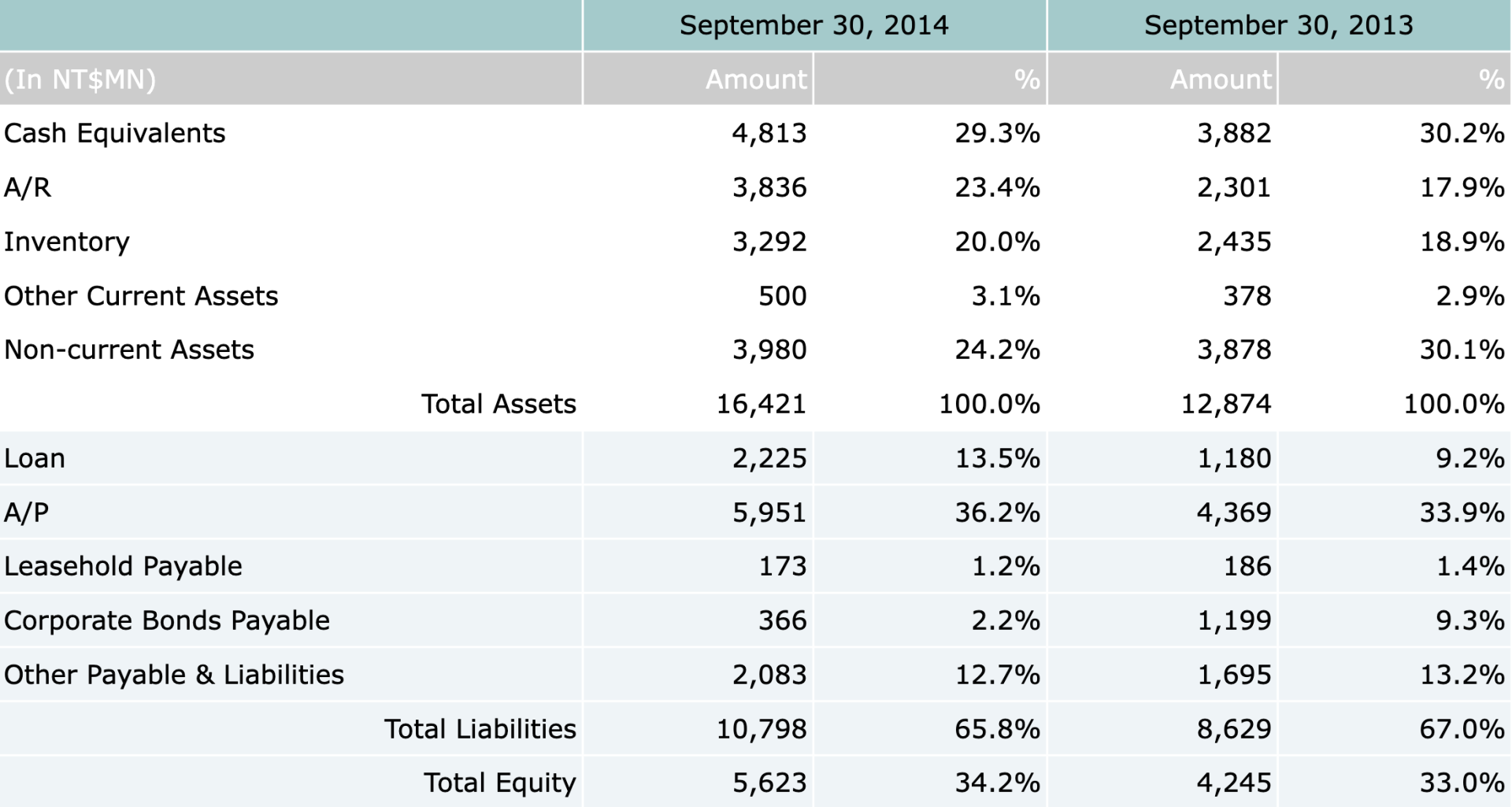Screen dimensions: 1512x807
Task: Click the Cash Equivalents row label
Action: pyautogui.click(x=115, y=133)
